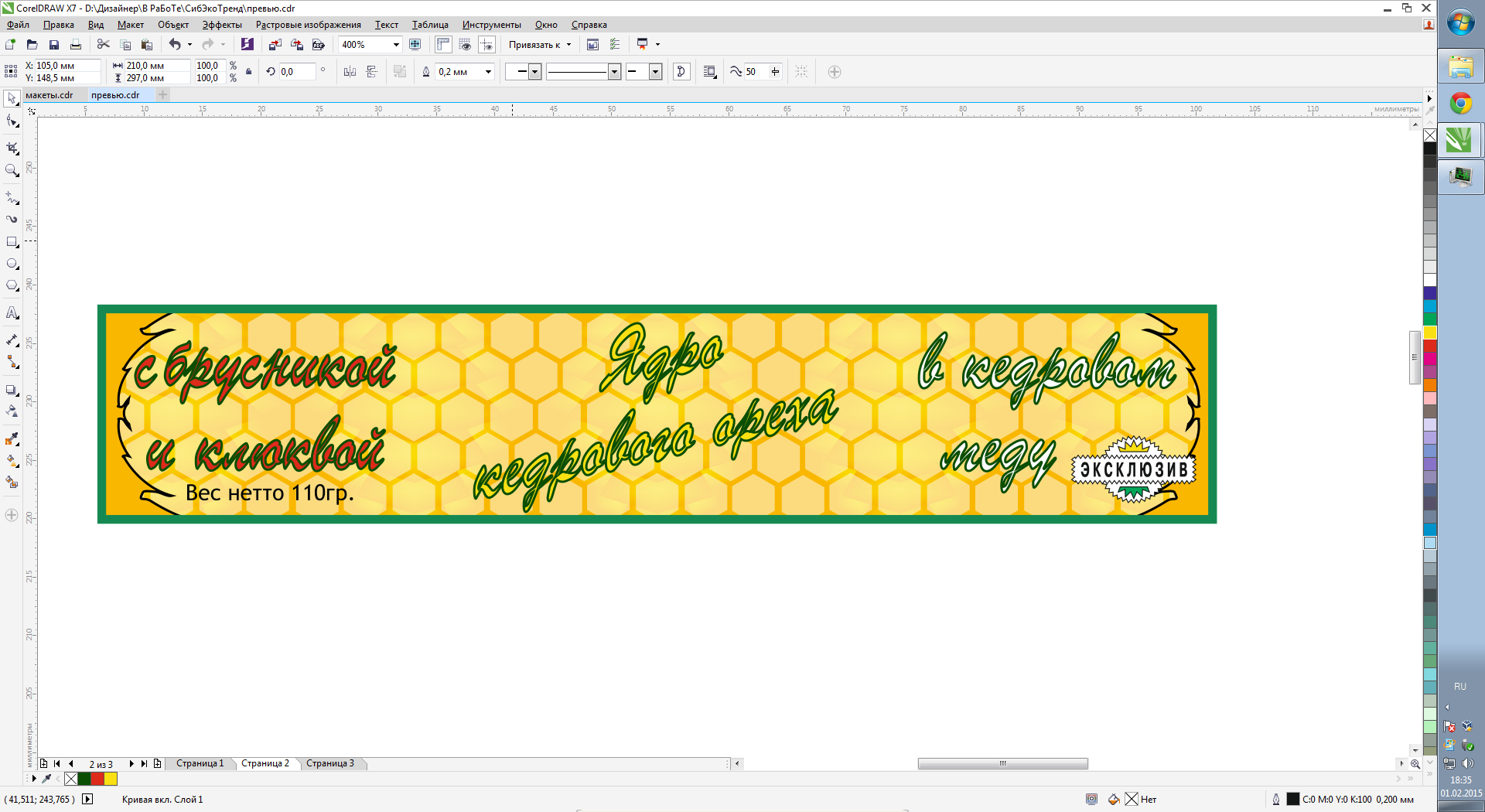Click the Full-screen preview icon
1485x812 pixels.
pyautogui.click(x=415, y=45)
